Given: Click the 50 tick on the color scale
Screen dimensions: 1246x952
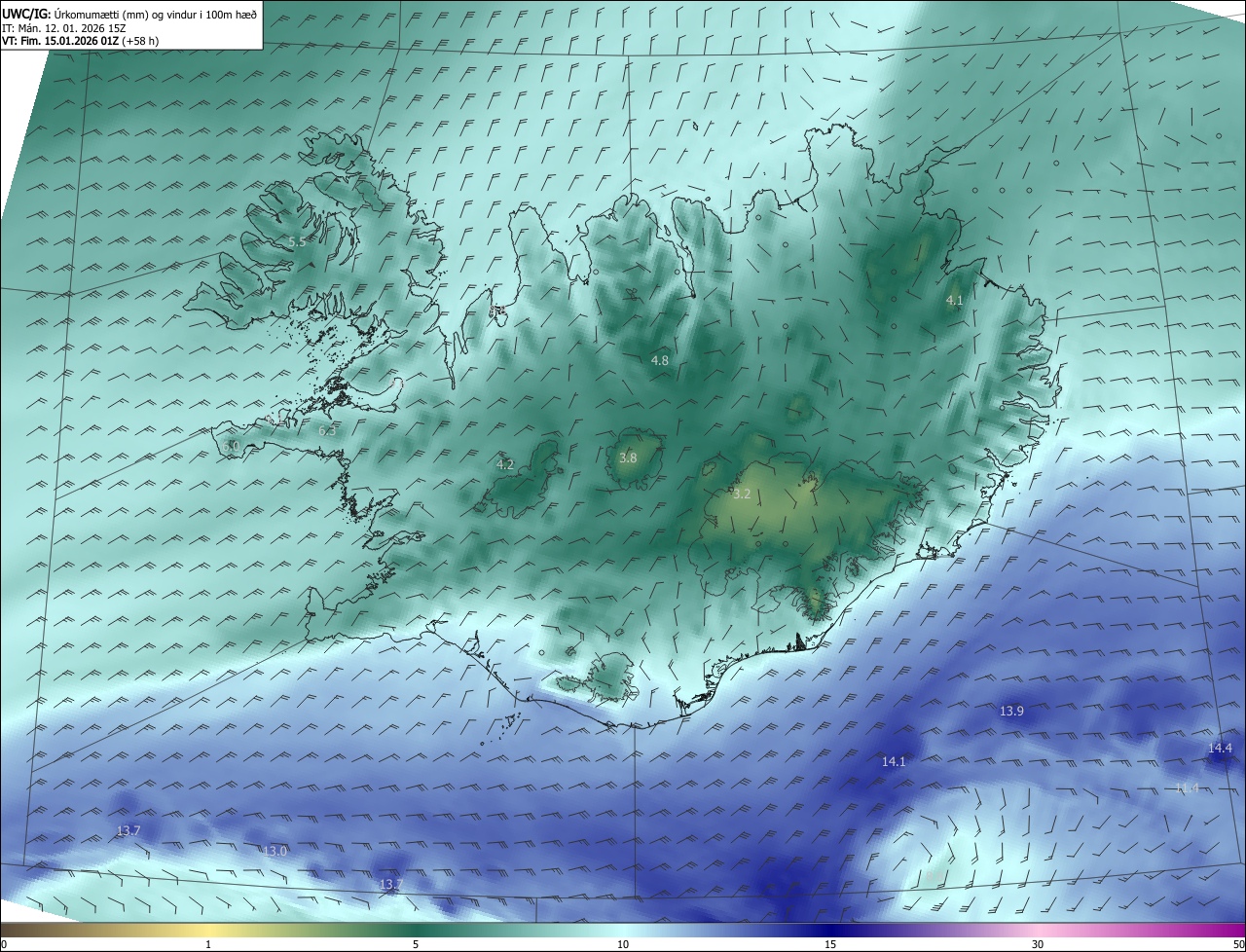Looking at the screenshot, I should [x=1238, y=944].
